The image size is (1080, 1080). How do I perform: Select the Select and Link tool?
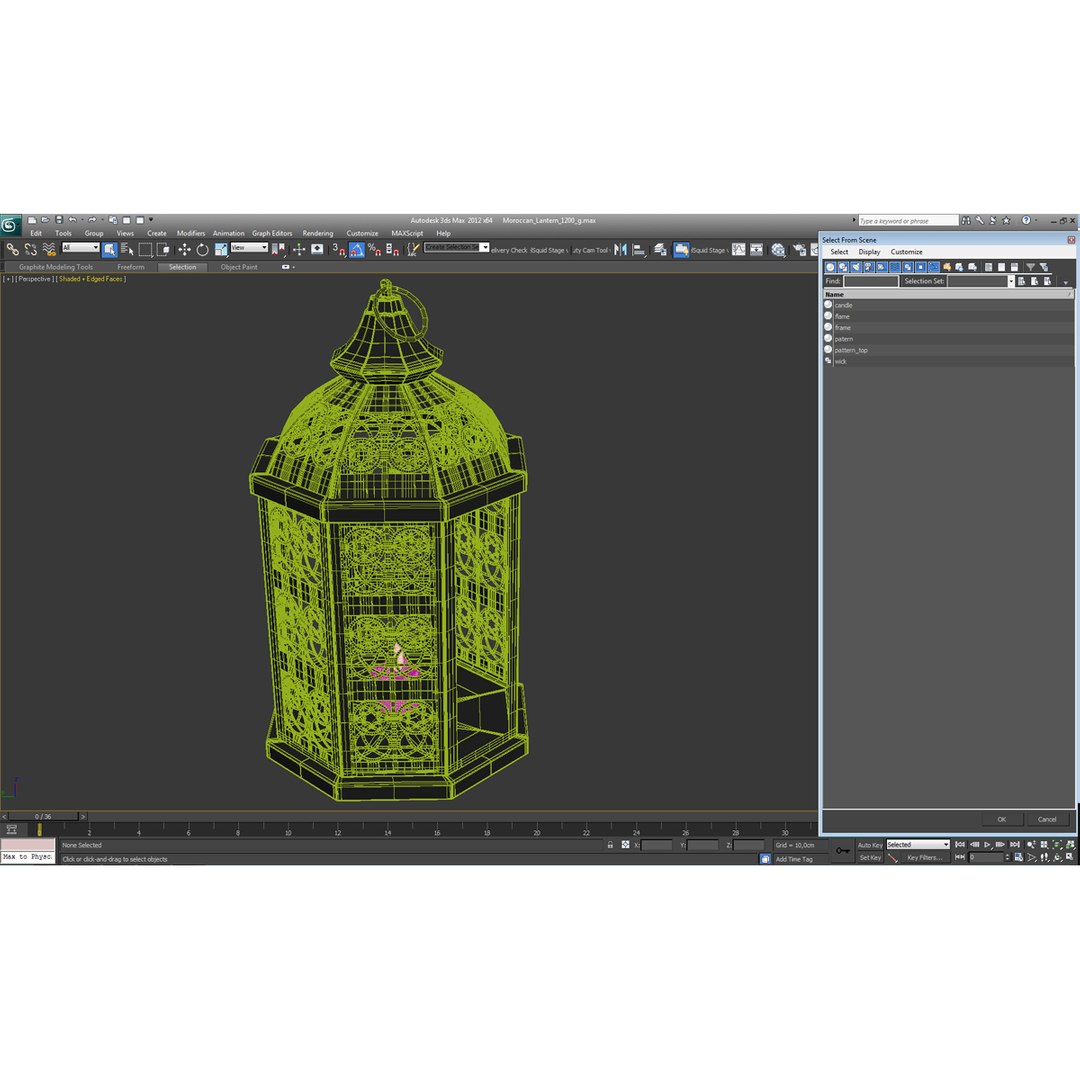[x=12, y=249]
